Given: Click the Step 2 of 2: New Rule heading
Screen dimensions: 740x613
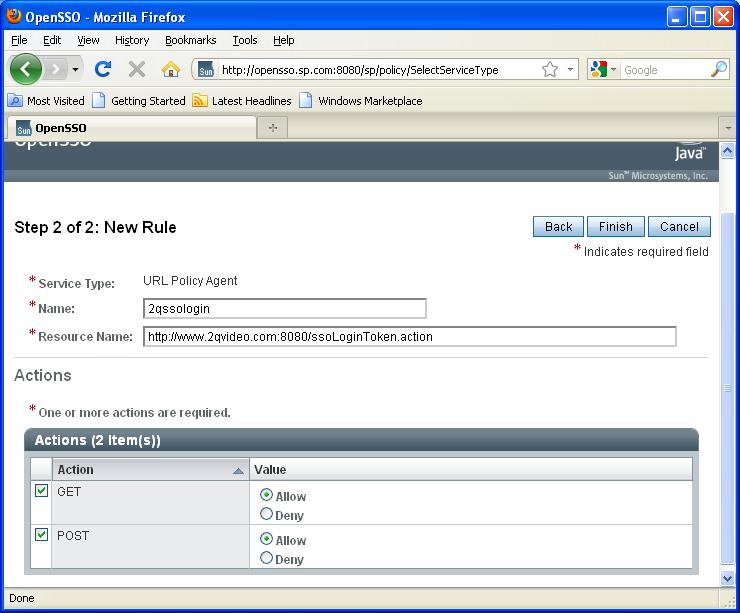Looking at the screenshot, I should [95, 227].
